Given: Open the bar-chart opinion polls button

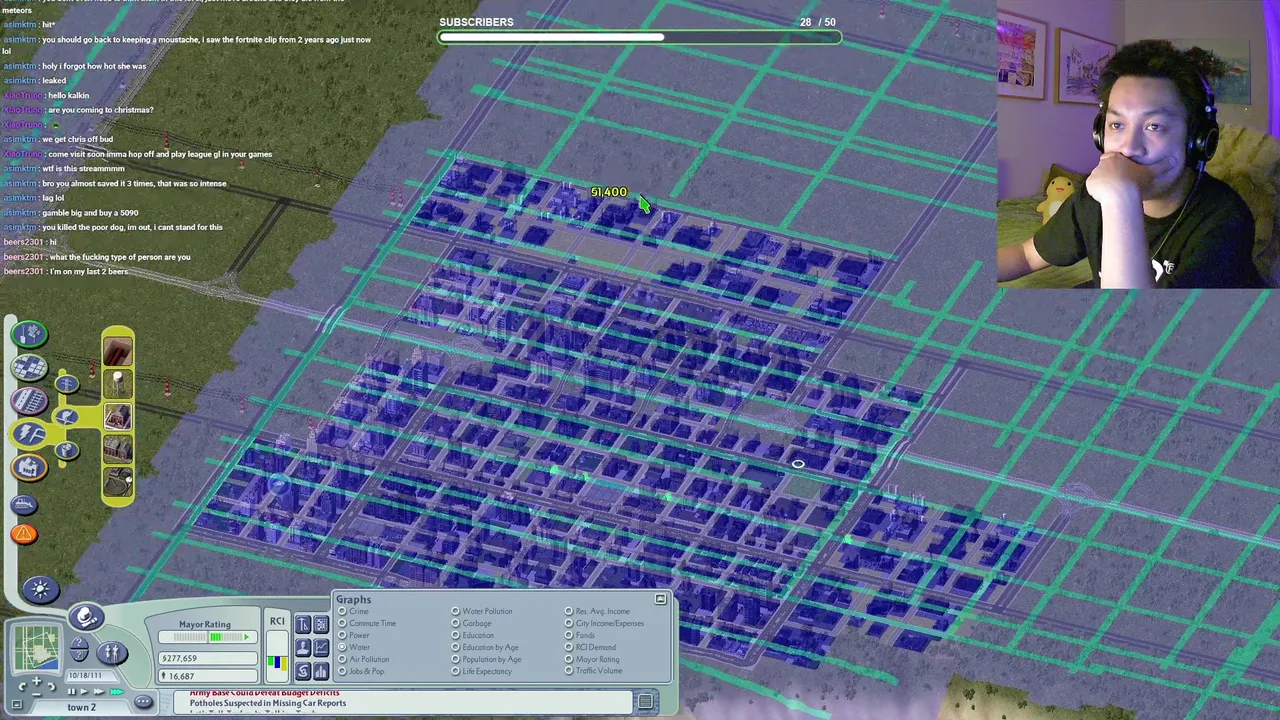Looking at the screenshot, I should (x=321, y=671).
